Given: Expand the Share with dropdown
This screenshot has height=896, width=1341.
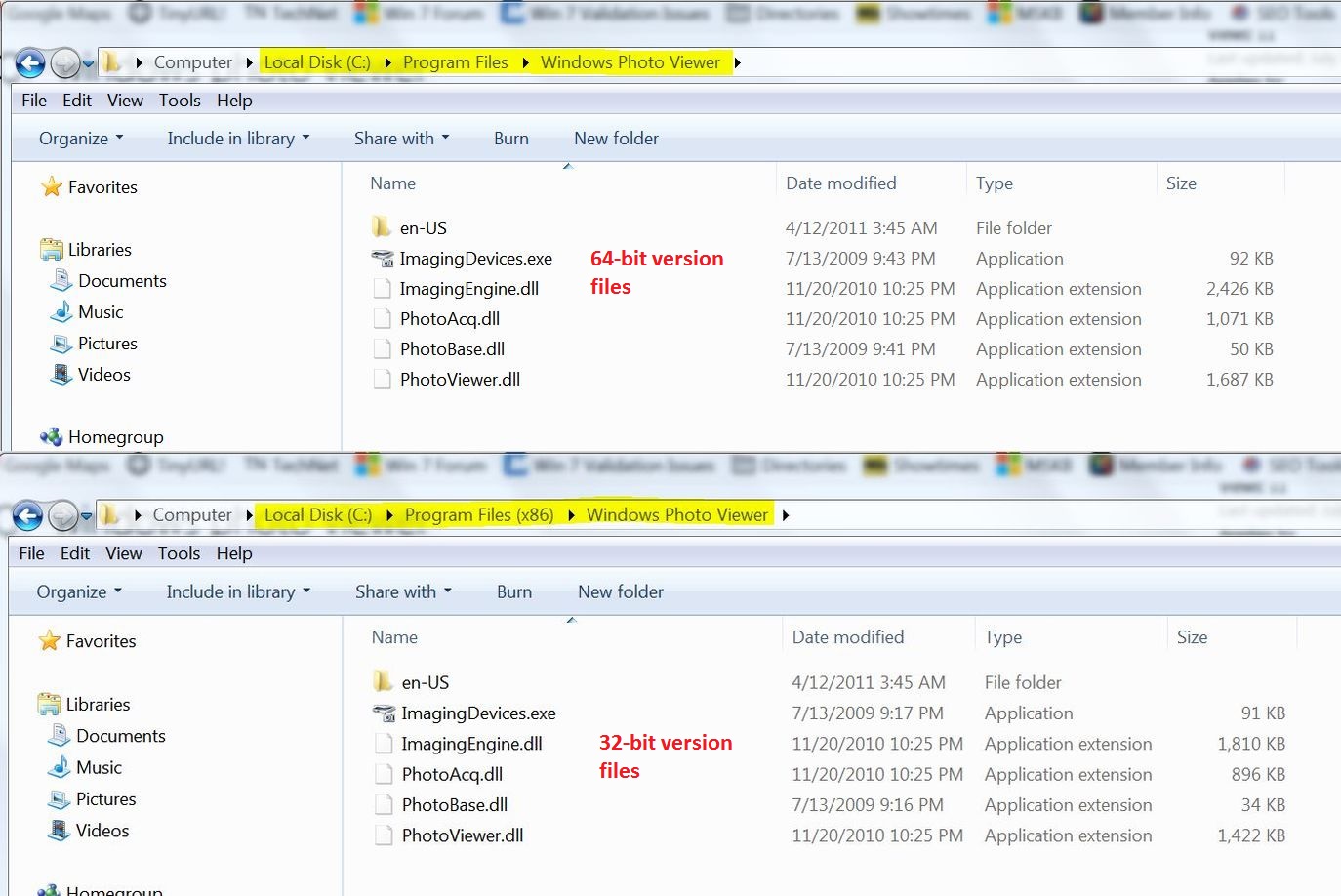Looking at the screenshot, I should point(400,138).
